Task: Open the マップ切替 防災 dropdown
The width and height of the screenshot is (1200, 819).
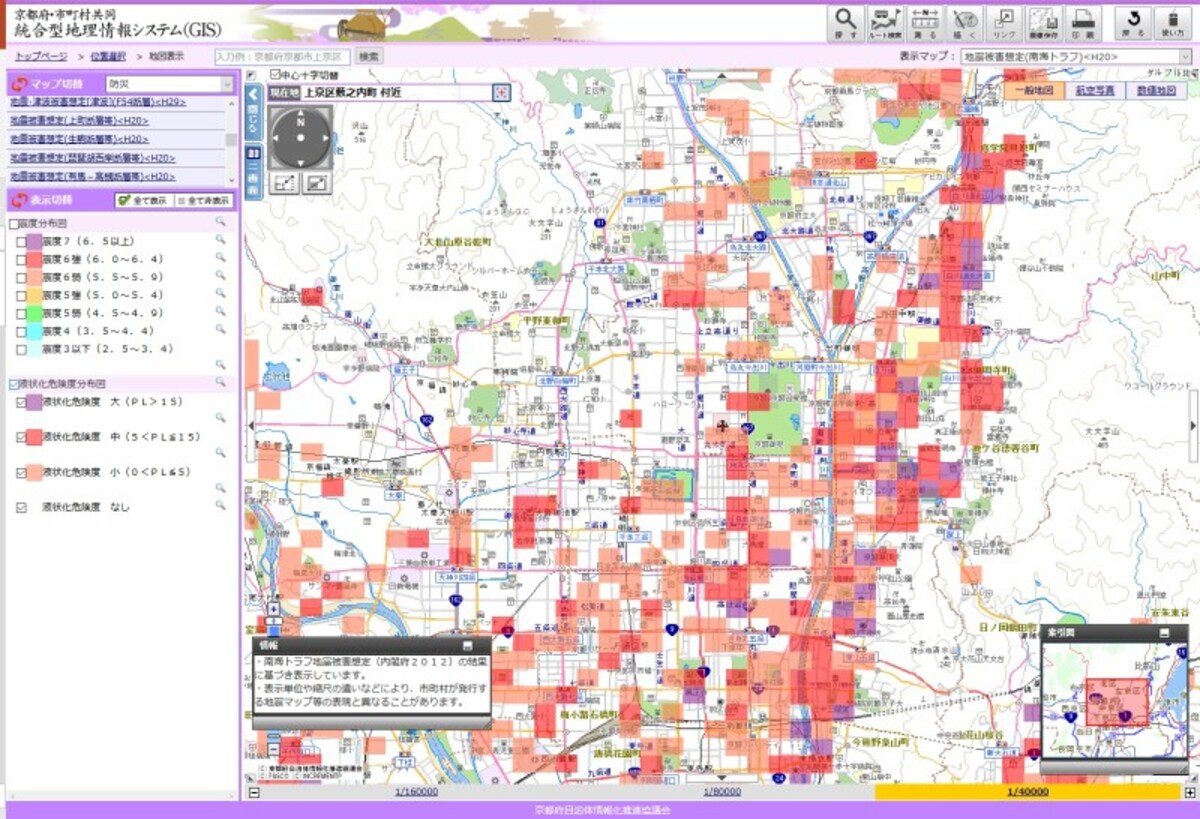Action: (x=170, y=85)
